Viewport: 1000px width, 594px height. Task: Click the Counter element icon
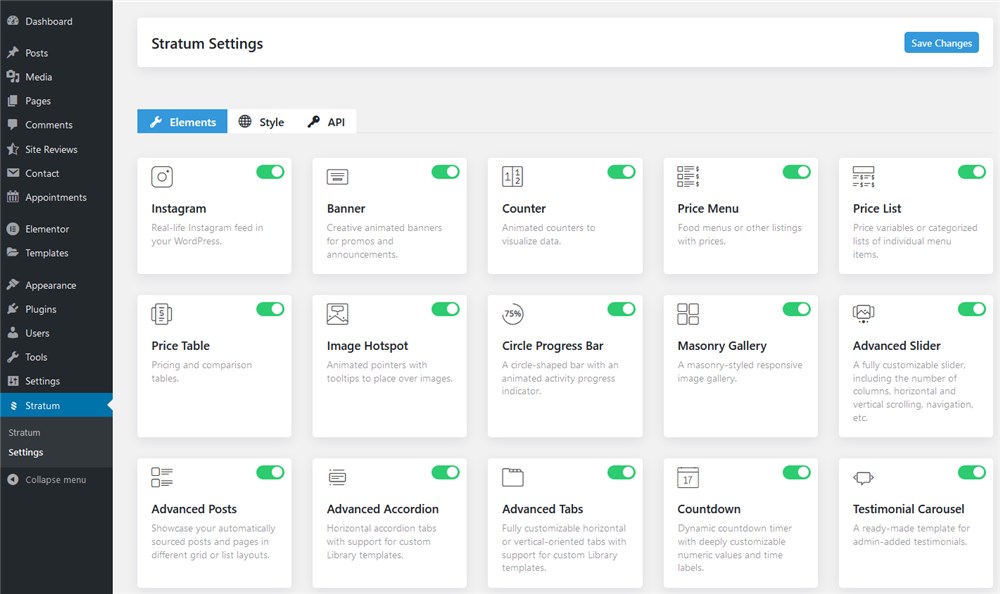513,177
